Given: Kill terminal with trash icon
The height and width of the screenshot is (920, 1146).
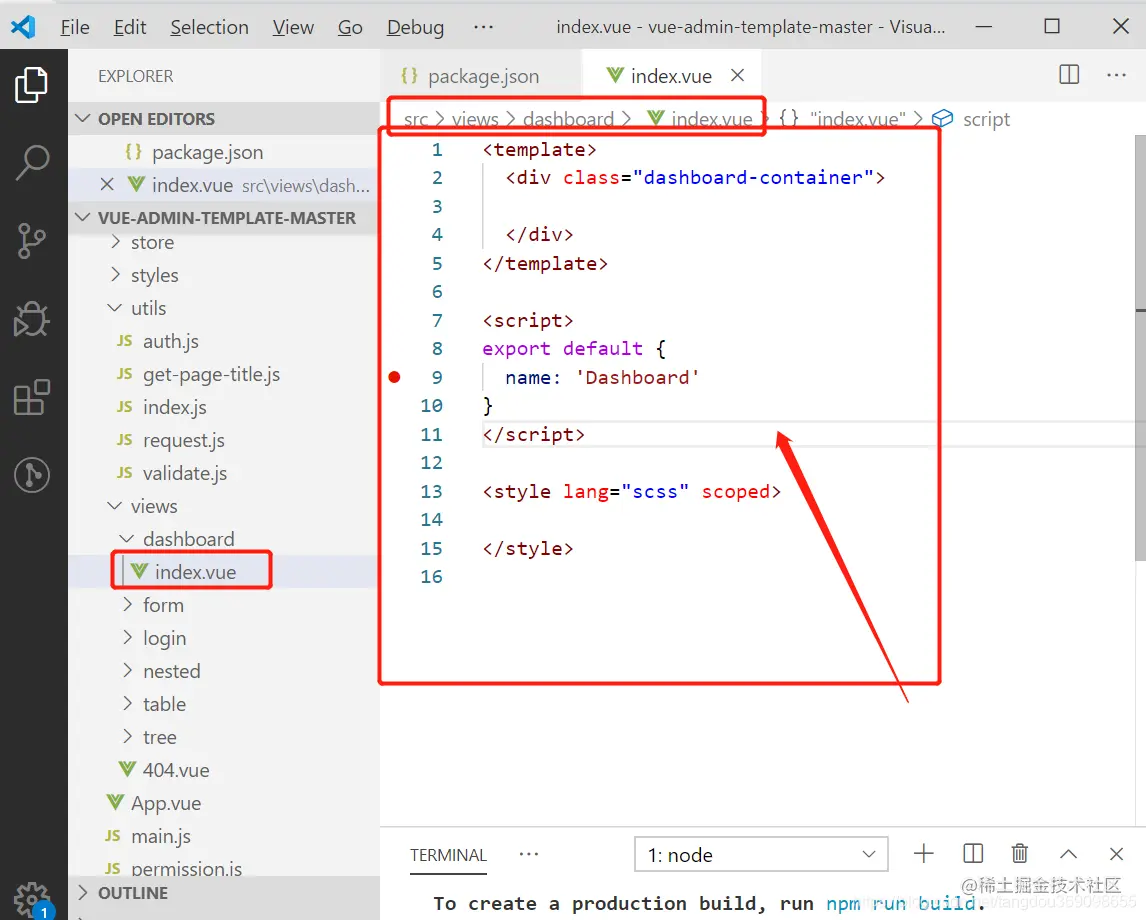Looking at the screenshot, I should pos(1020,854).
